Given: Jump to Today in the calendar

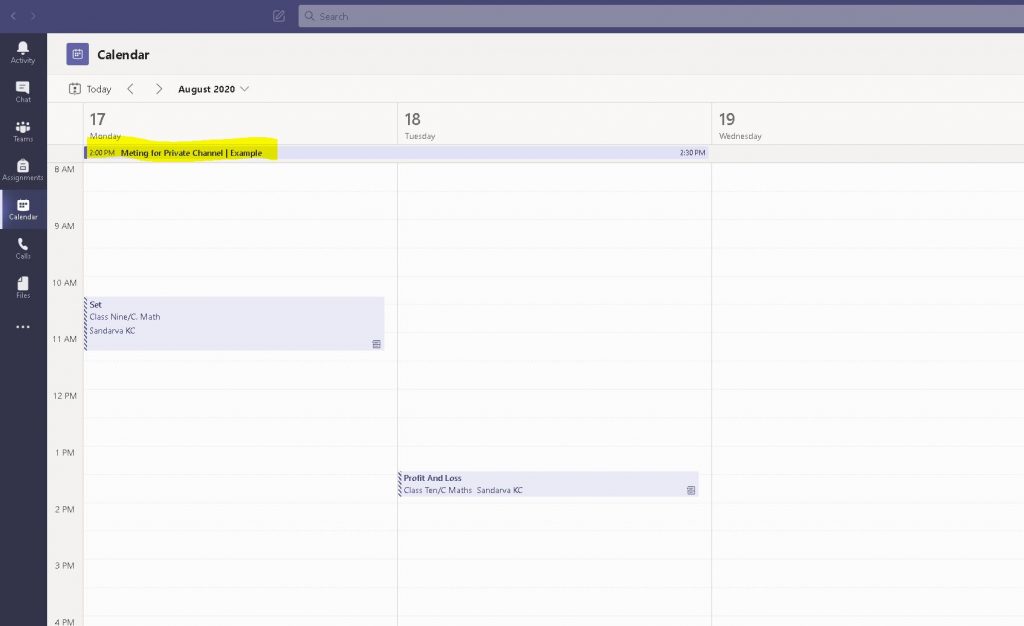Looking at the screenshot, I should (90, 89).
